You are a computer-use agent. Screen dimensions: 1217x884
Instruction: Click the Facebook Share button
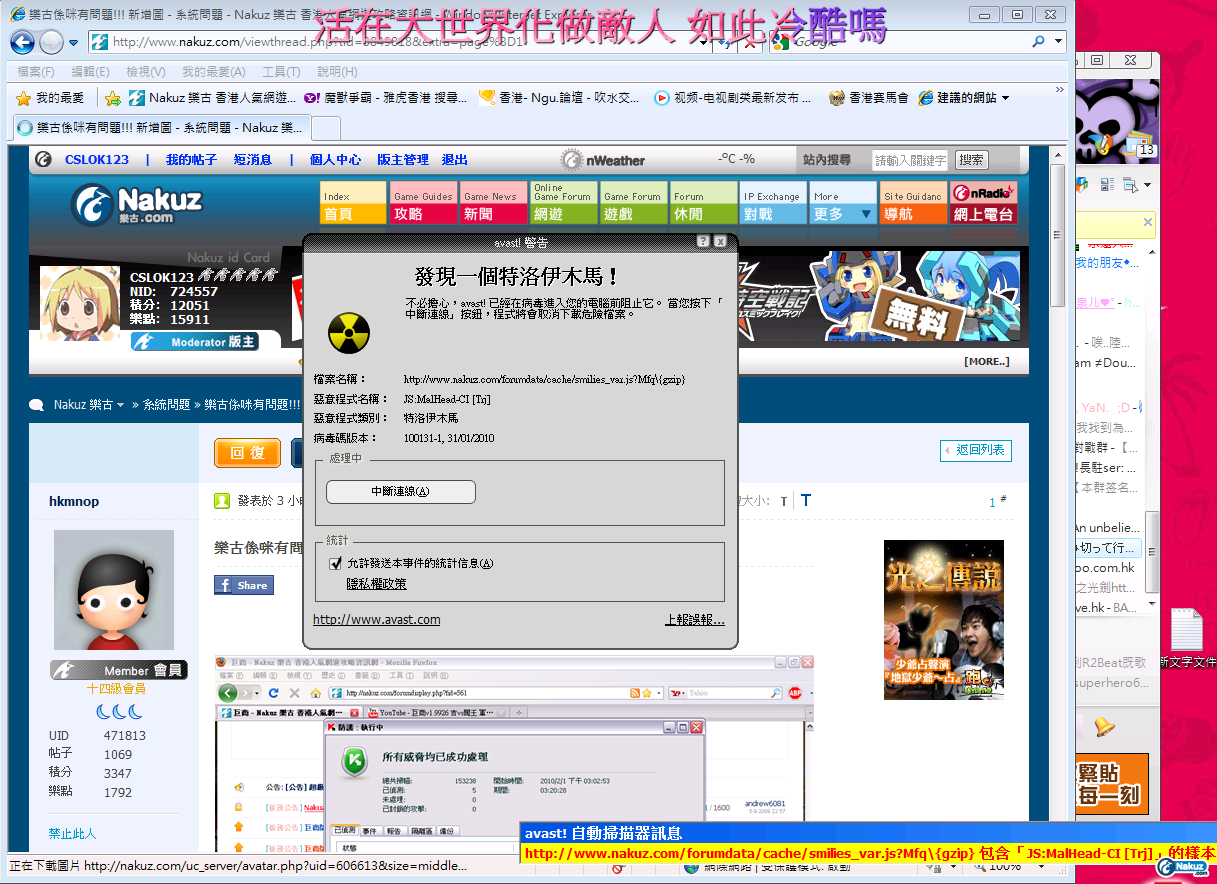coord(243,585)
